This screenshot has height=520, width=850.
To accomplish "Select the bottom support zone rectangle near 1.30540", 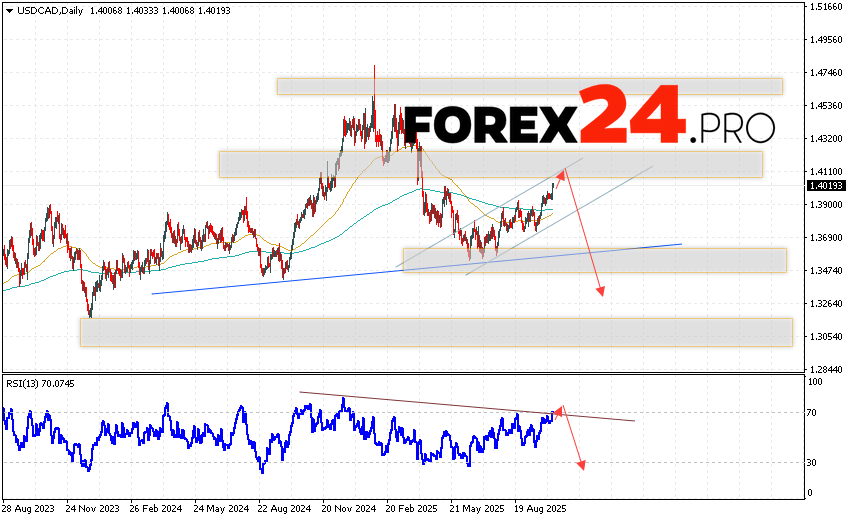I will (435, 333).
